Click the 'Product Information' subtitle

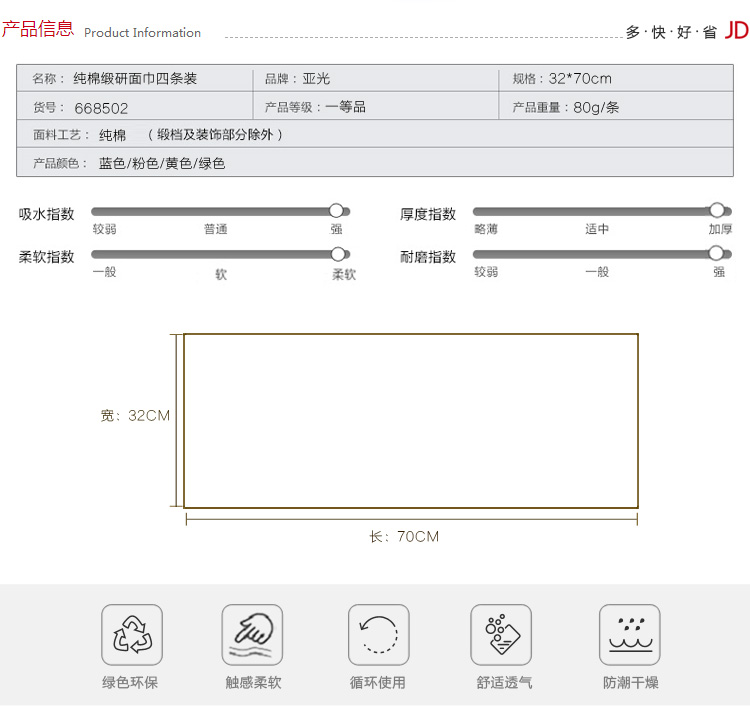(142, 33)
